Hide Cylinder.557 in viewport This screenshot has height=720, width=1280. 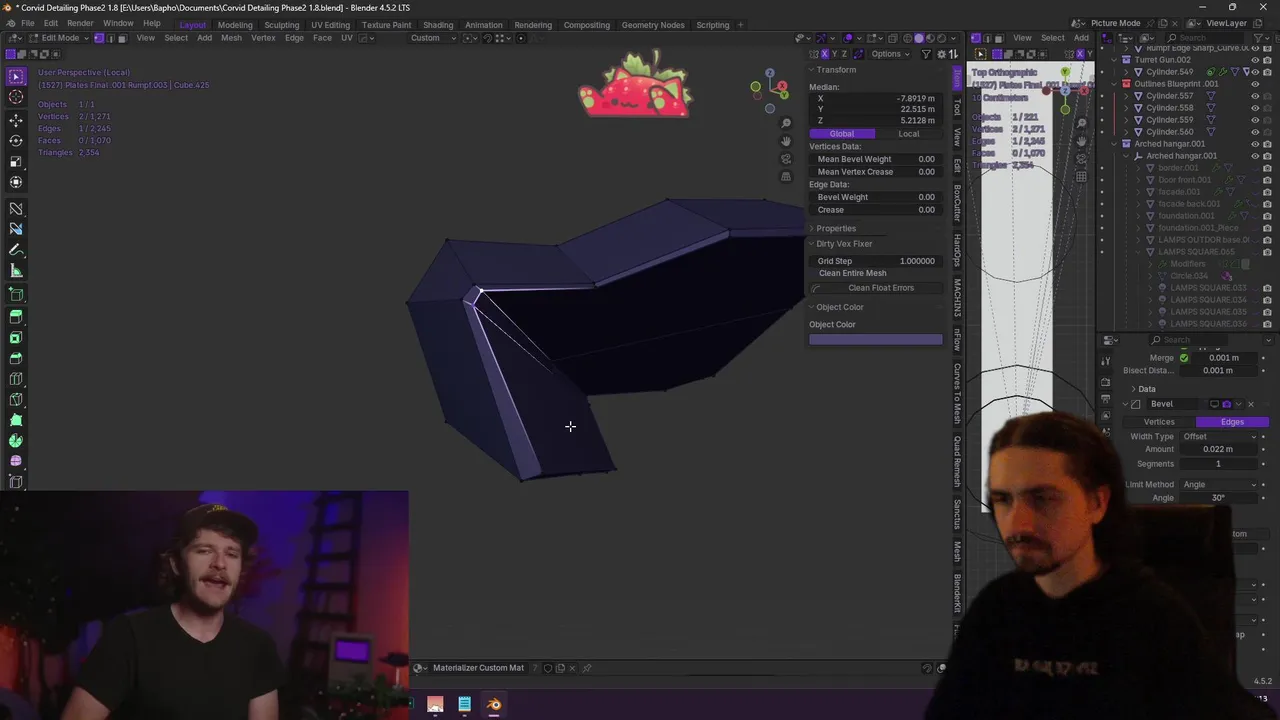click(1255, 96)
